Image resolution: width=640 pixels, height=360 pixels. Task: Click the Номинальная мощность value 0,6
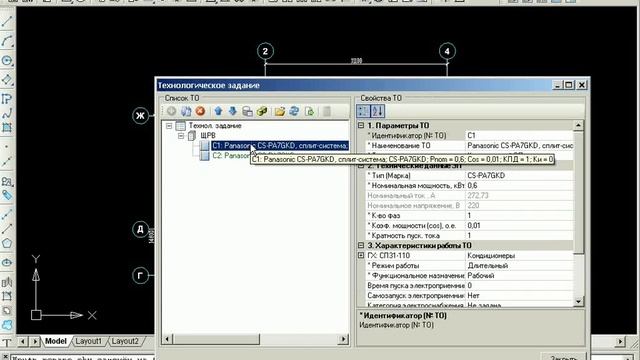[520, 186]
